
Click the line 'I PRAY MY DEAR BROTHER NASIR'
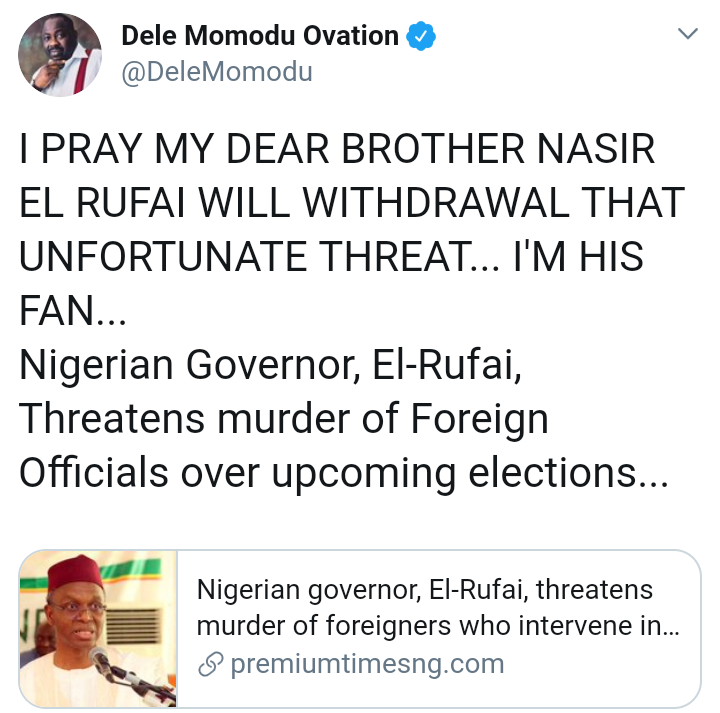point(337,151)
